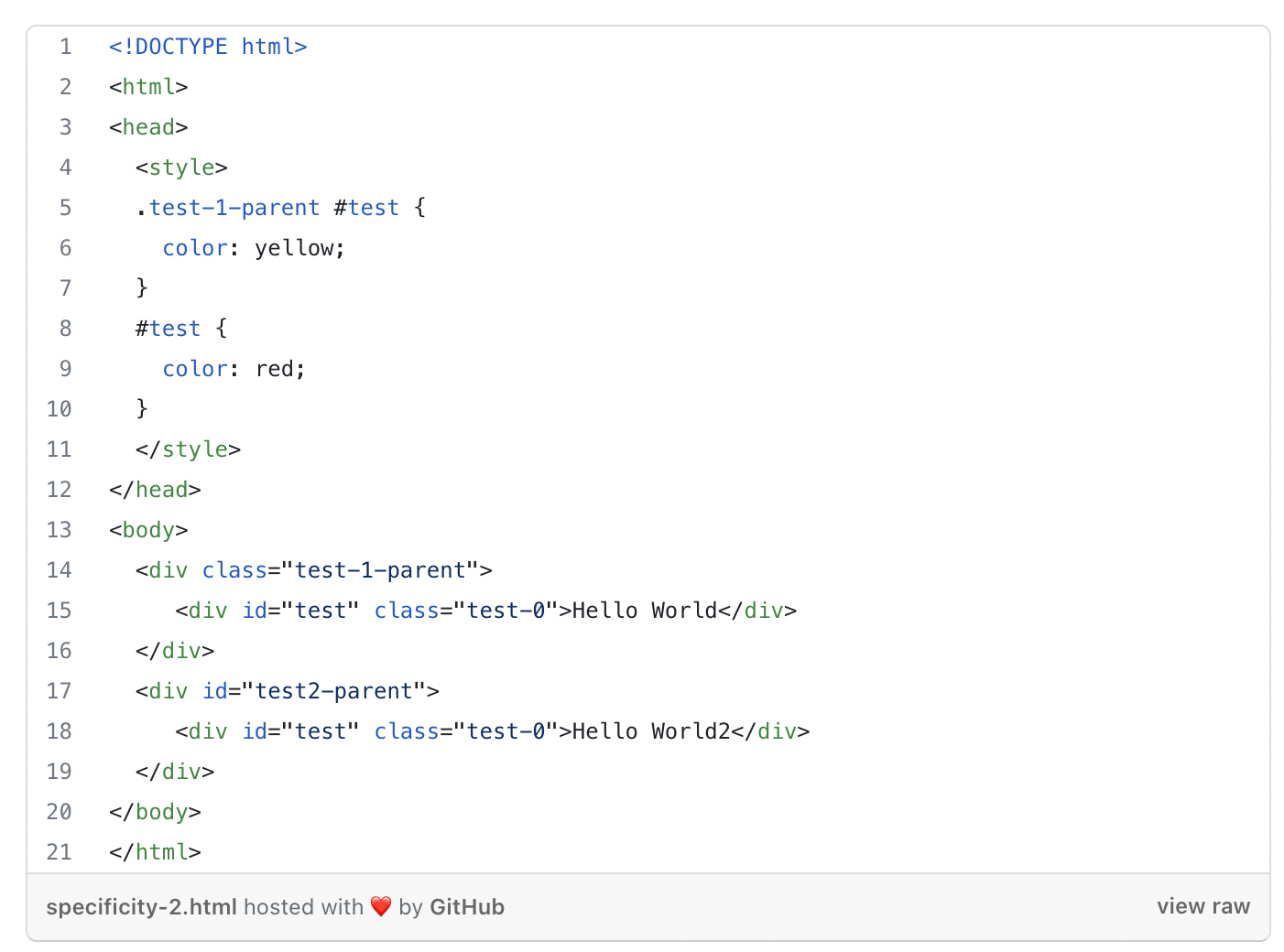The height and width of the screenshot is (952, 1284).
Task: Click line number 21
Action: click(60, 851)
